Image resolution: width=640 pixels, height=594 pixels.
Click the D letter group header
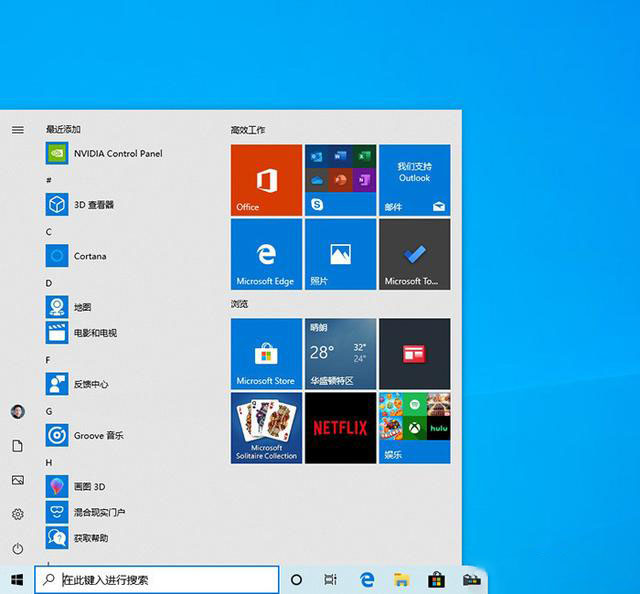click(49, 283)
